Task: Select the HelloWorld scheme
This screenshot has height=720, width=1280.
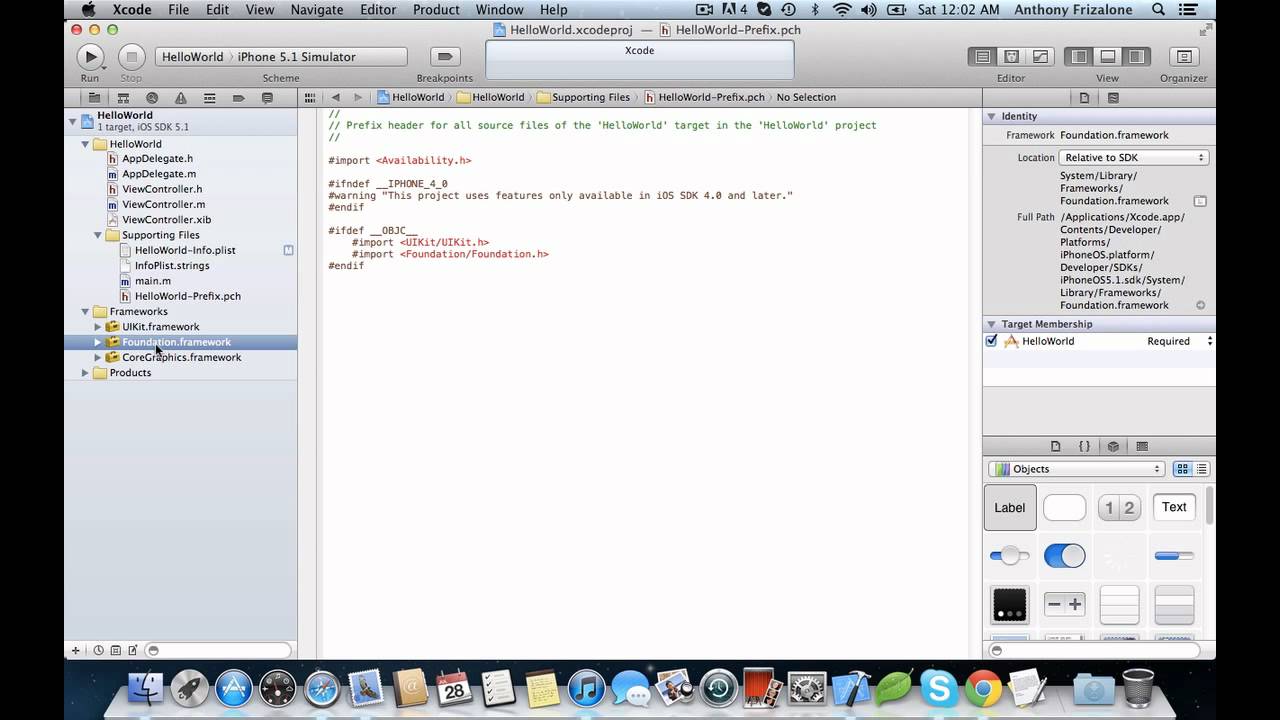Action: click(193, 57)
